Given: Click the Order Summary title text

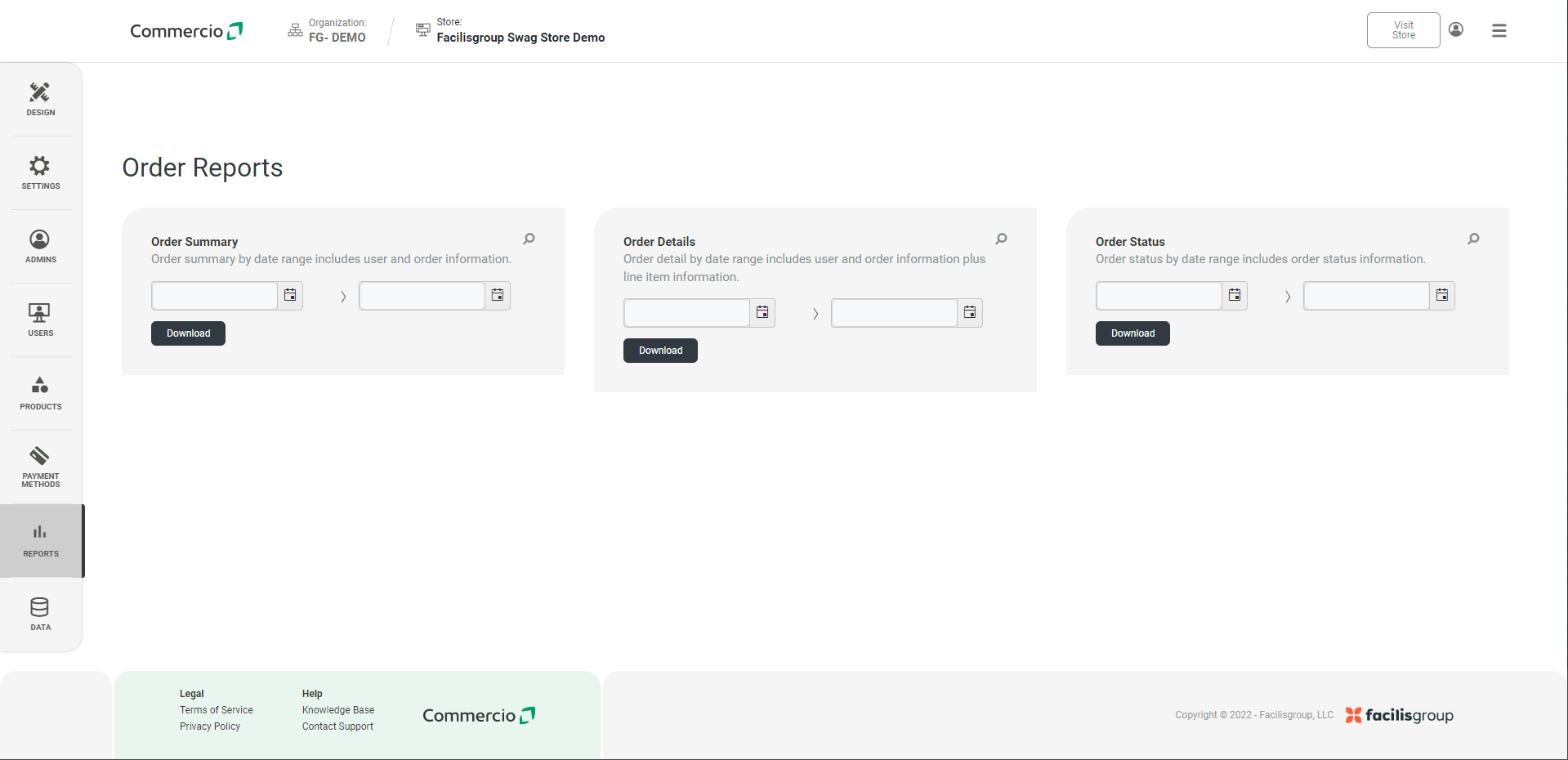Looking at the screenshot, I should pyautogui.click(x=194, y=242).
